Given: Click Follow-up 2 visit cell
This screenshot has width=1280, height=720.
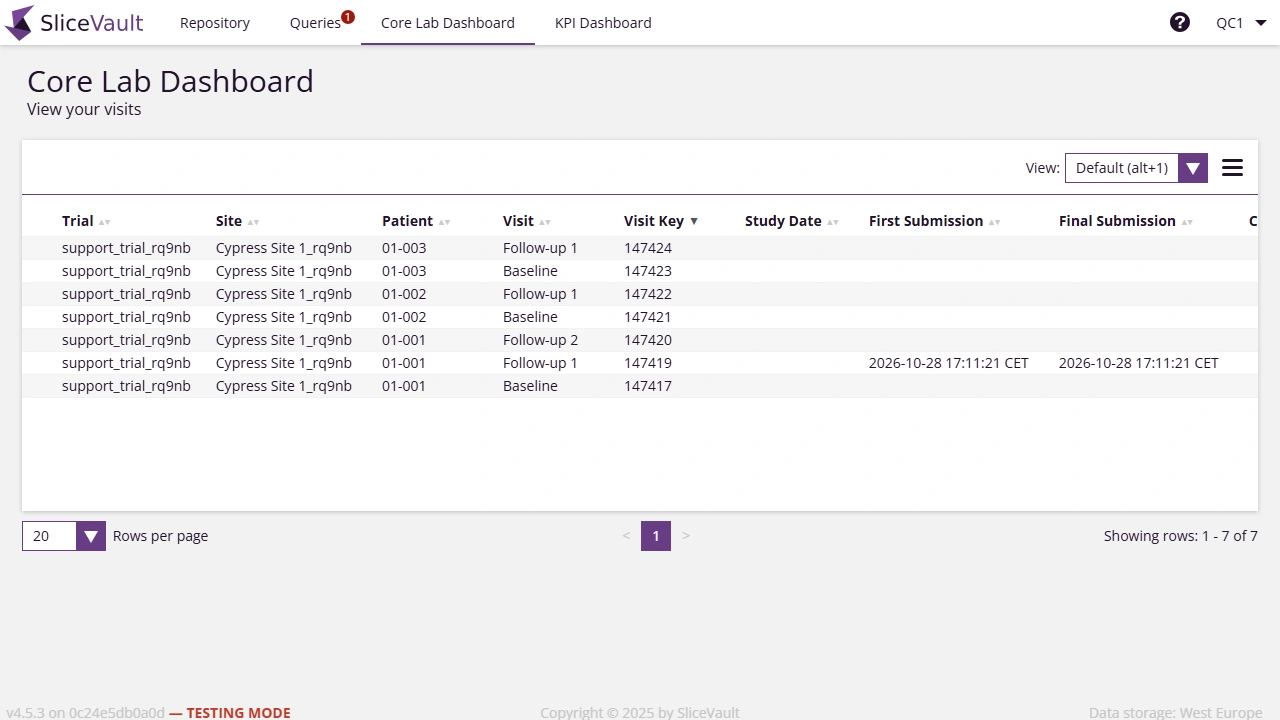Looking at the screenshot, I should coord(540,340).
